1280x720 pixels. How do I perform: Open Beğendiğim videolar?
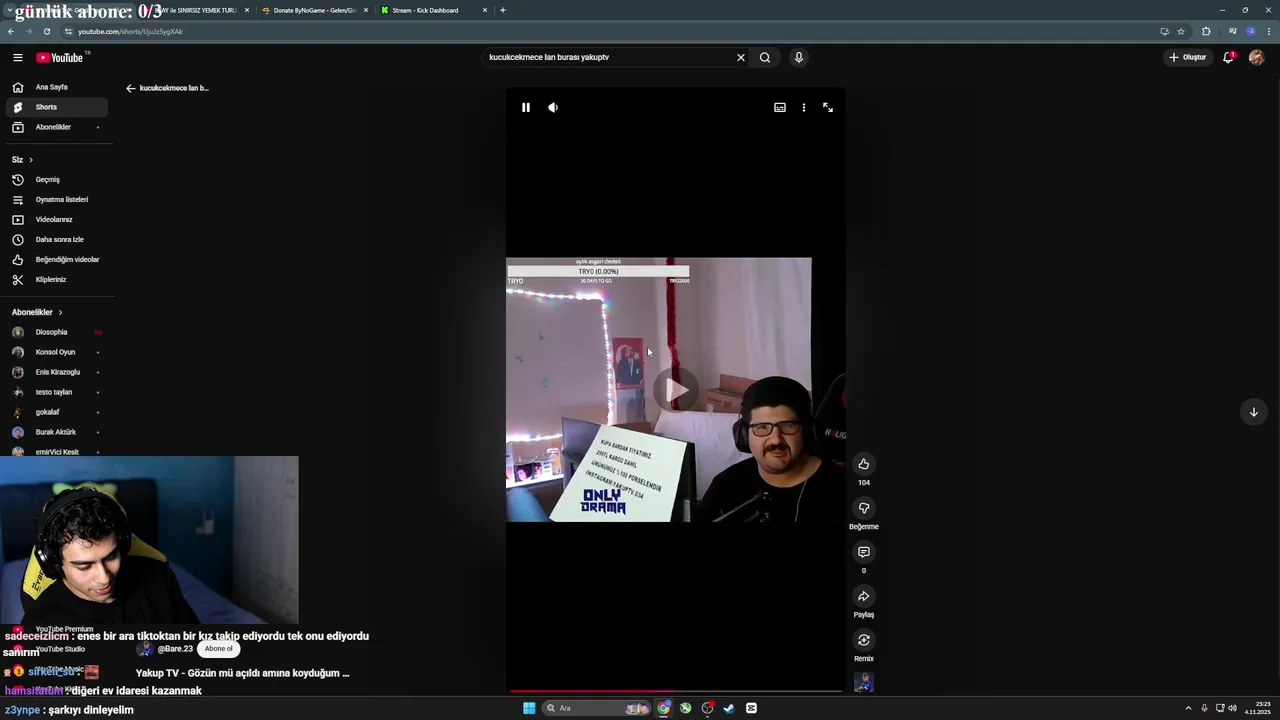[x=56, y=260]
